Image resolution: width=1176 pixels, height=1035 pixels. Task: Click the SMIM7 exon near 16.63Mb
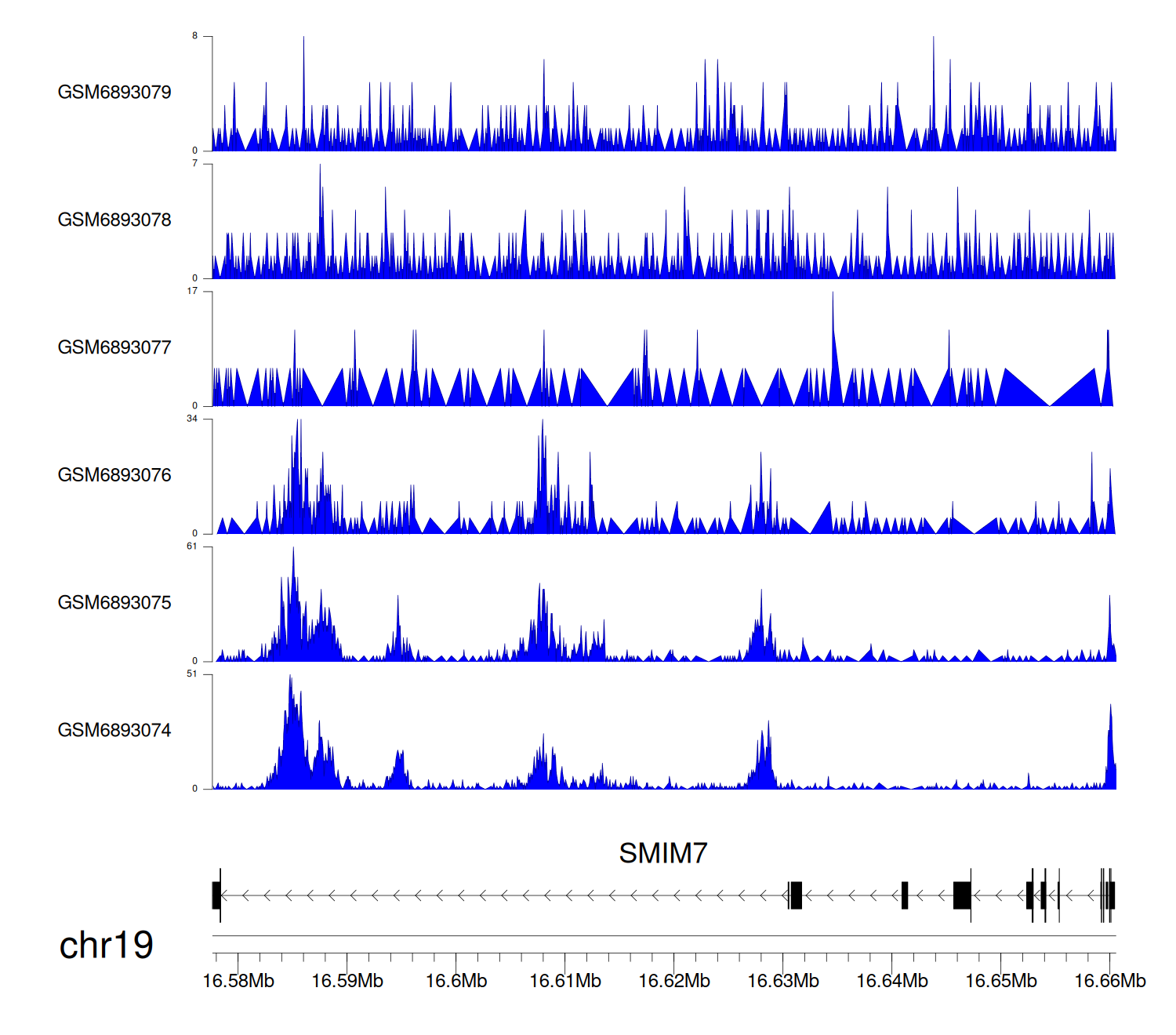(x=796, y=895)
